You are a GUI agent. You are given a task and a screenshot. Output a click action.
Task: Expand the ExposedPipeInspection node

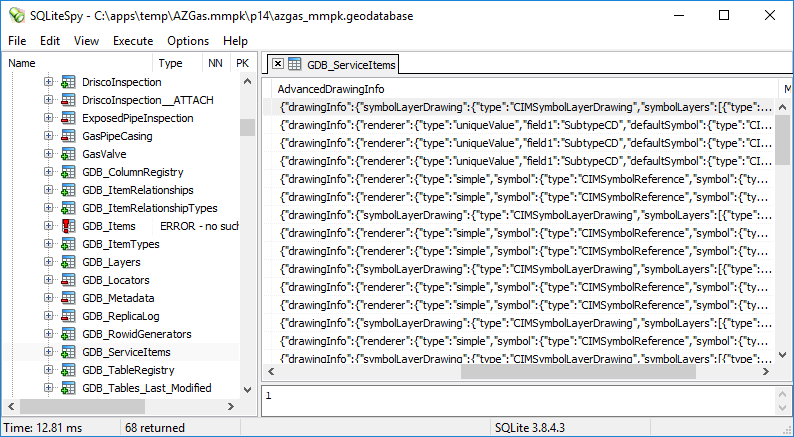point(48,117)
